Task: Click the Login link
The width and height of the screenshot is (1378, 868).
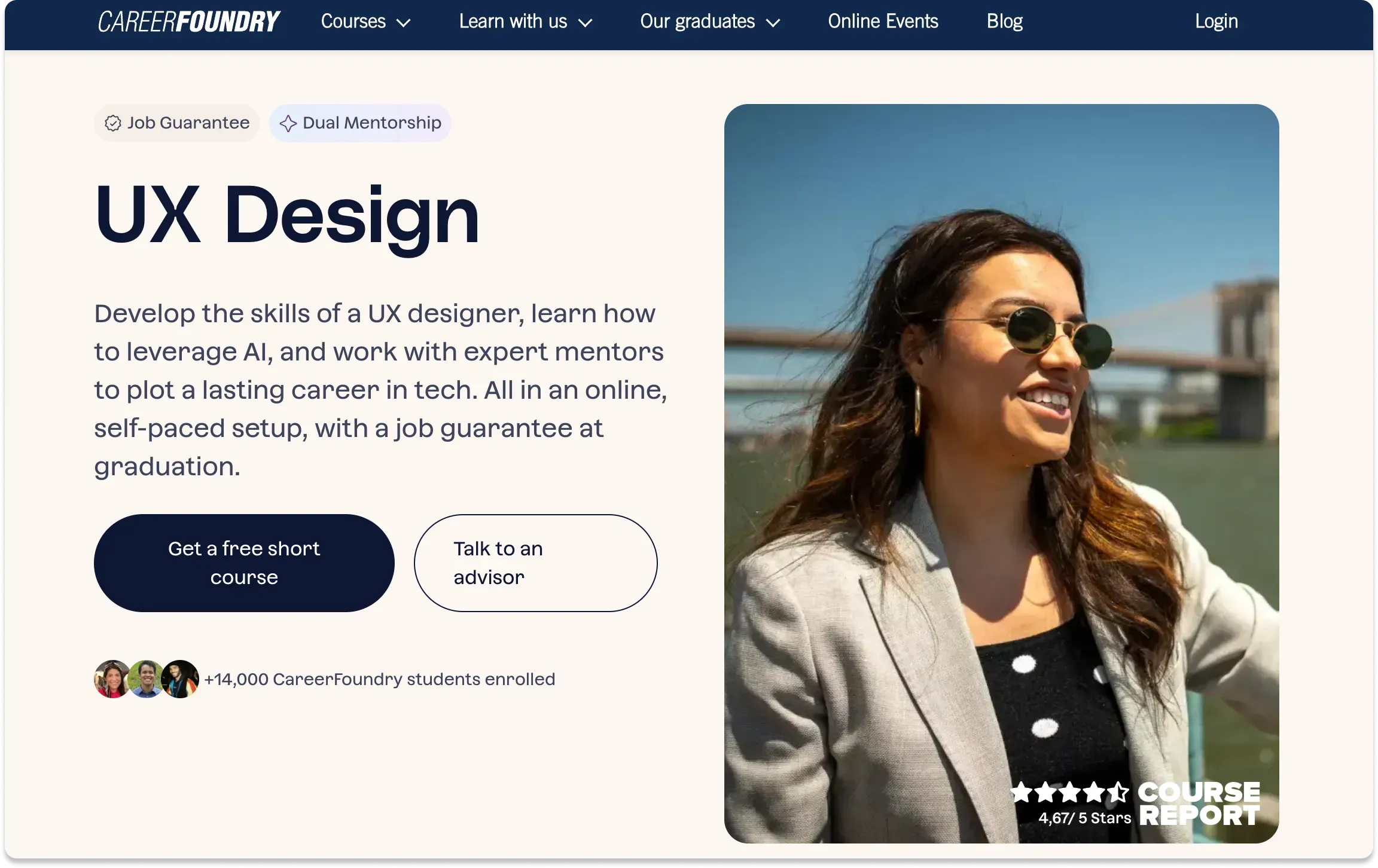Action: coord(1217,21)
